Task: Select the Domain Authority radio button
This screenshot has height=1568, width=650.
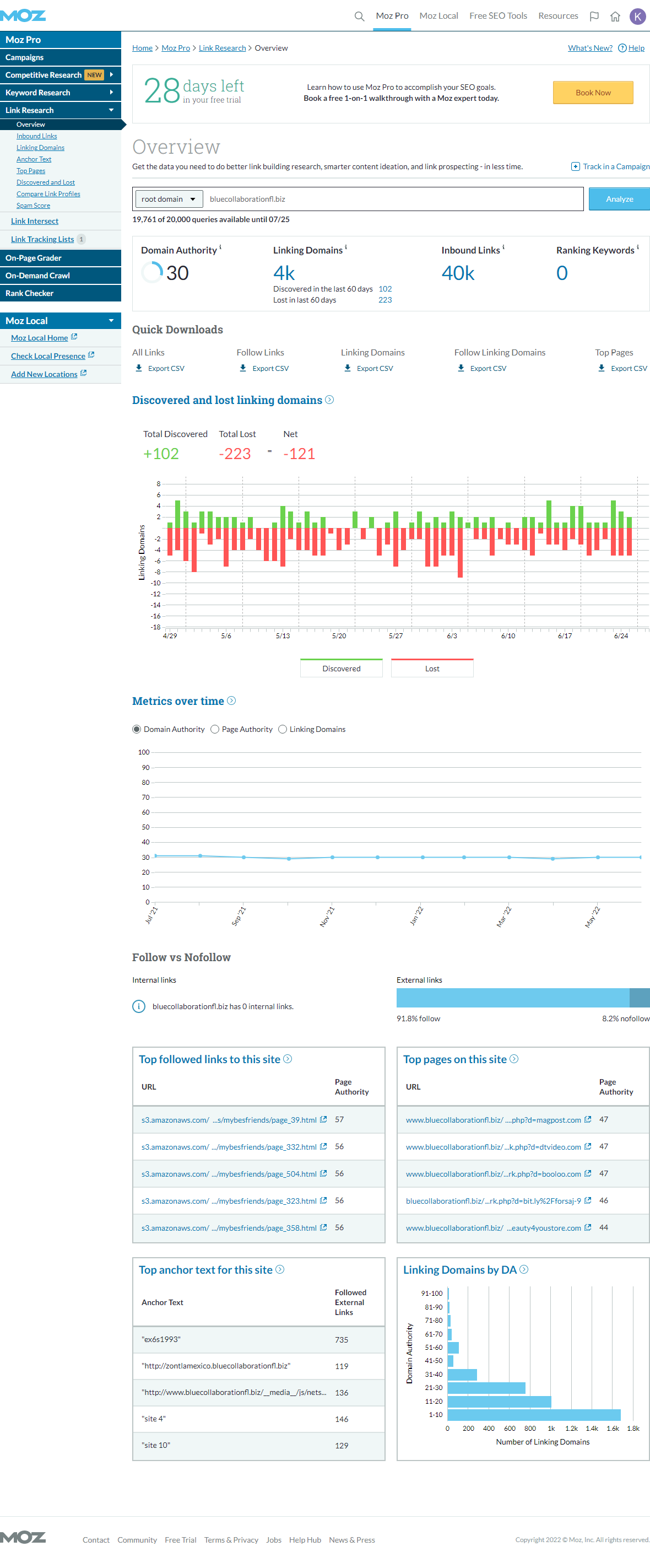Action: [136, 729]
